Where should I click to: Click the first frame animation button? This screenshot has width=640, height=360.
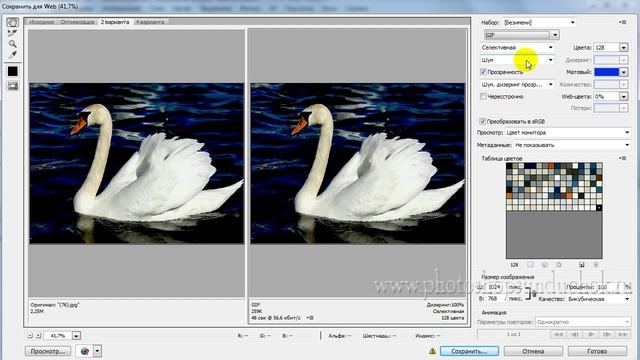point(558,334)
